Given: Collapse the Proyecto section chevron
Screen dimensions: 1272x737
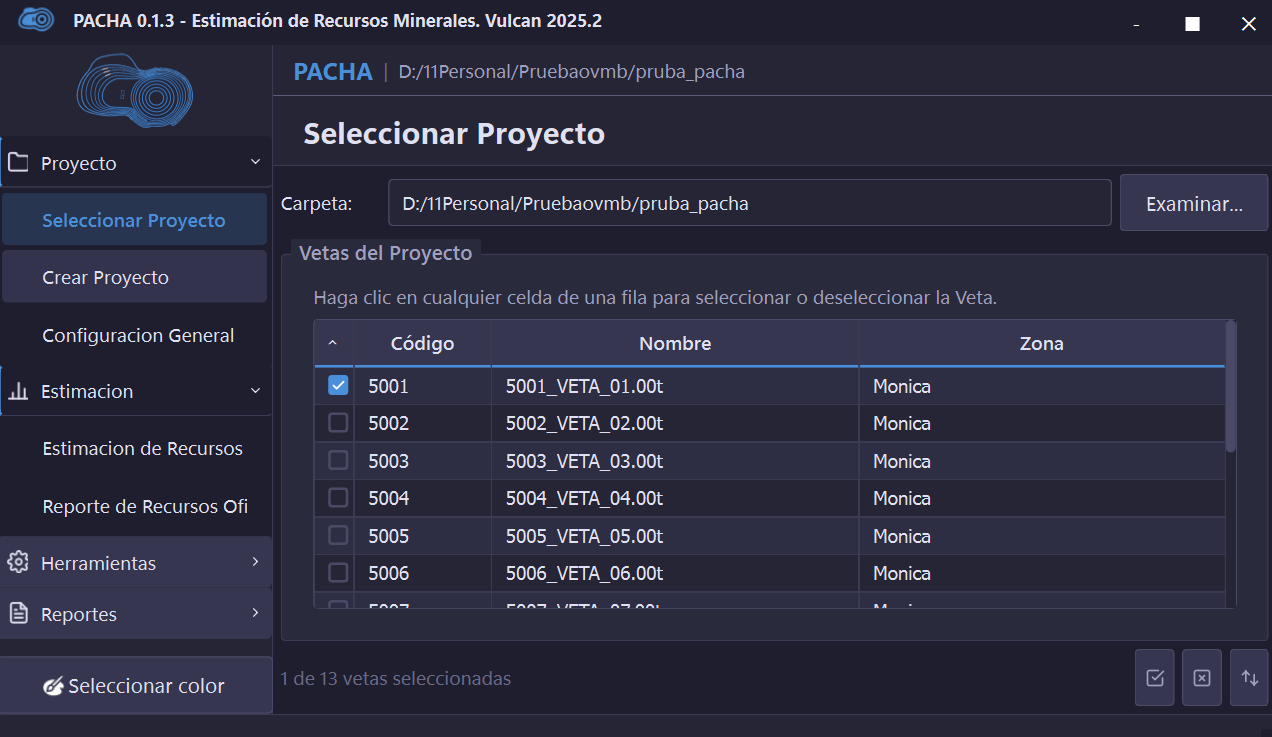Looking at the screenshot, I should point(255,162).
